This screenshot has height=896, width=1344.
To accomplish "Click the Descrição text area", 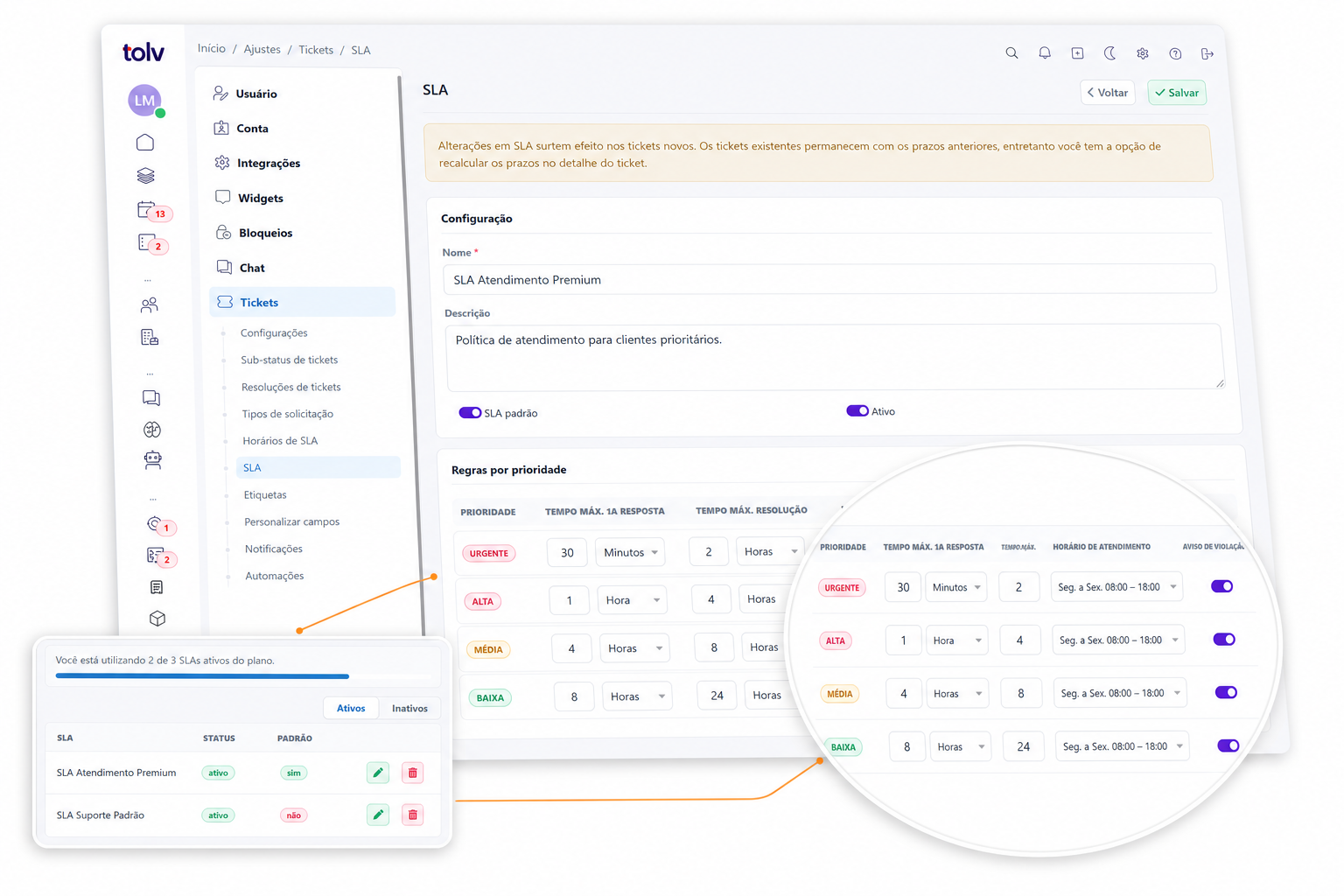I will 835,357.
